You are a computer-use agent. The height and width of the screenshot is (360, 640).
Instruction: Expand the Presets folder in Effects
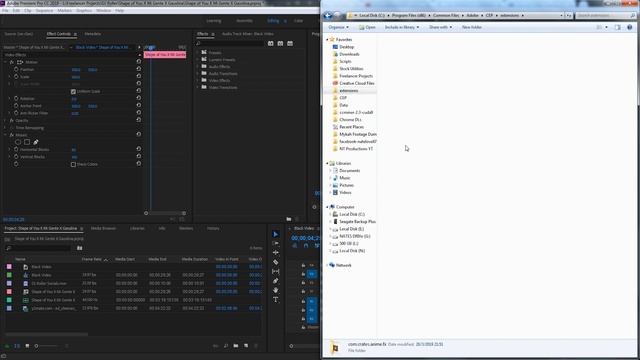tap(198, 53)
